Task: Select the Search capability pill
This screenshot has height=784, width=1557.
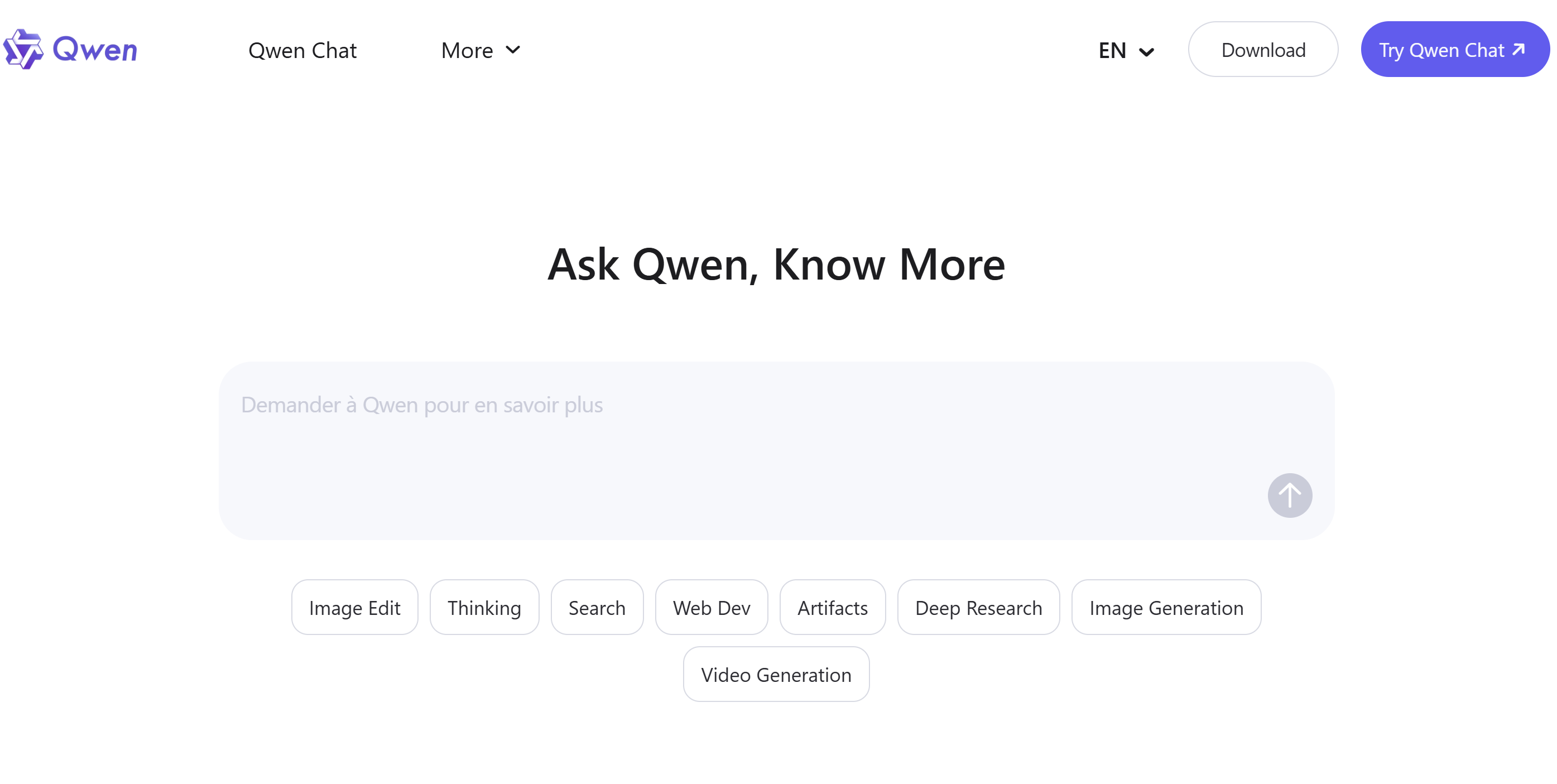Action: [x=597, y=607]
